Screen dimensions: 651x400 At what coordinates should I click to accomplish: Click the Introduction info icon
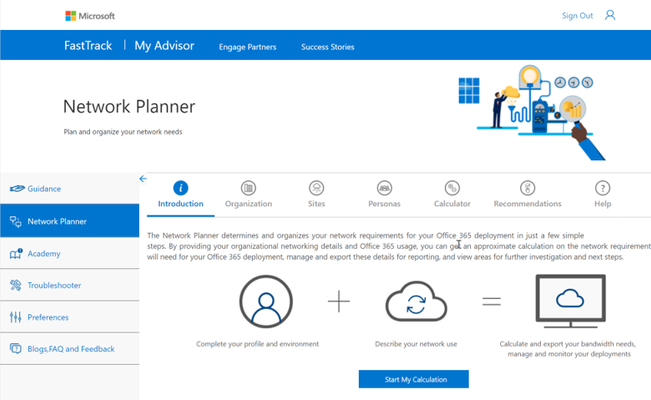[181, 188]
